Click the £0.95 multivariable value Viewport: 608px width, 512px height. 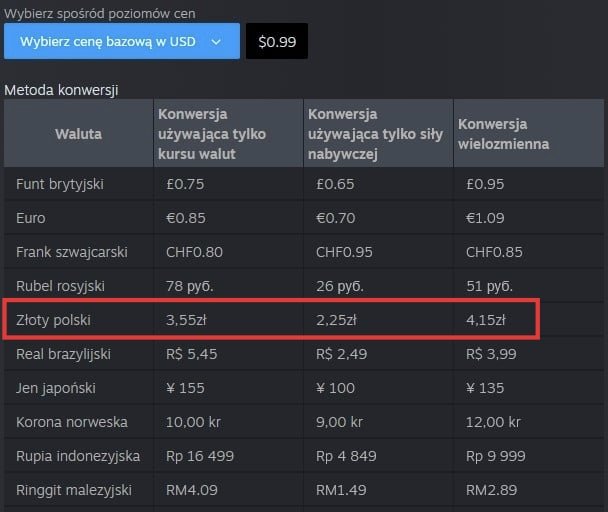point(485,184)
